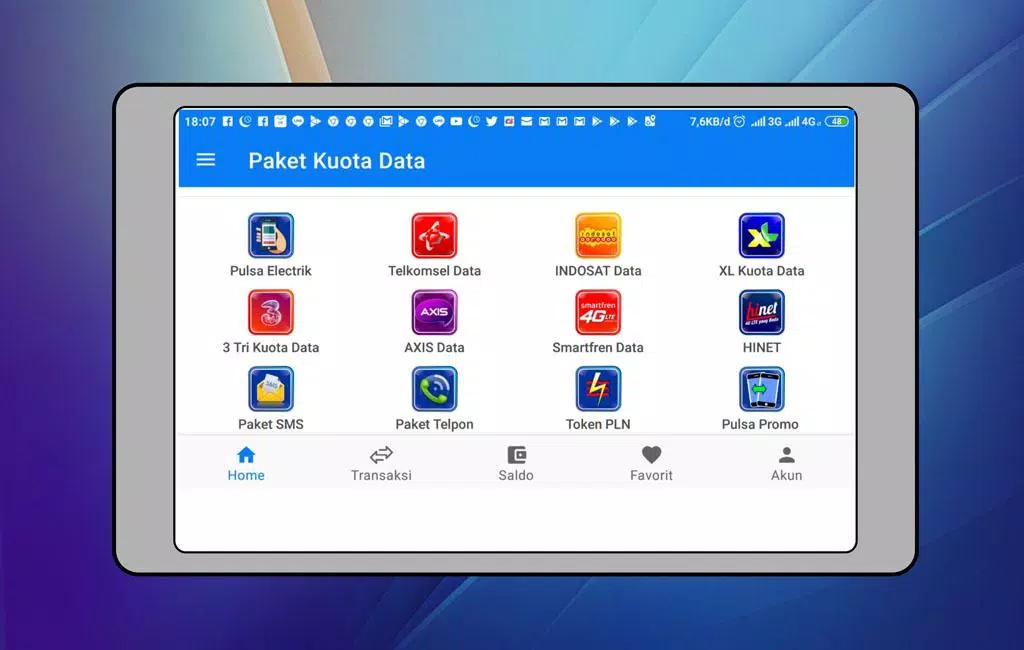
Task: Open XL Kuota Data
Action: tap(761, 236)
